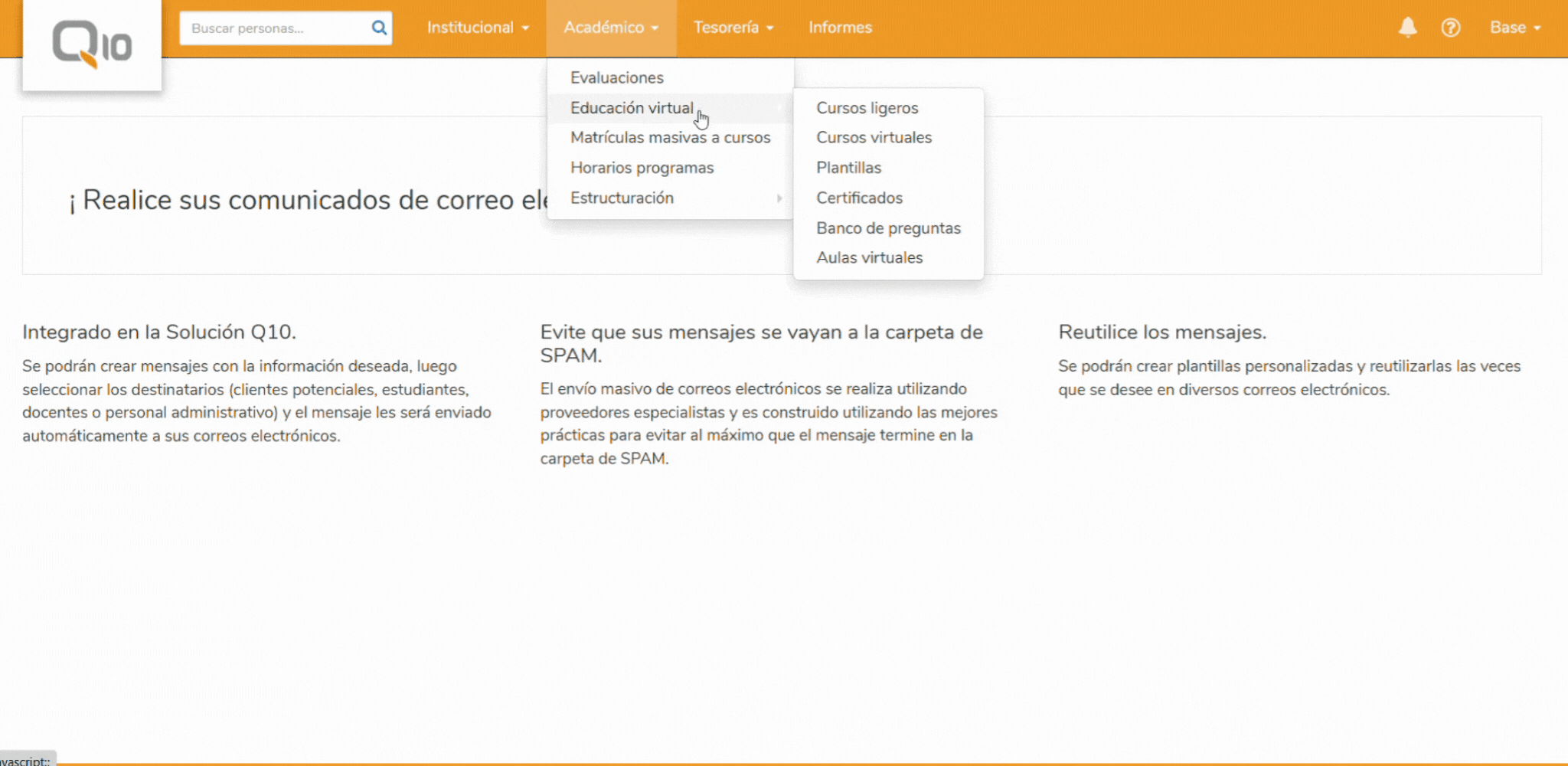Click the Informes menu item
1568x766 pixels.
(x=840, y=28)
